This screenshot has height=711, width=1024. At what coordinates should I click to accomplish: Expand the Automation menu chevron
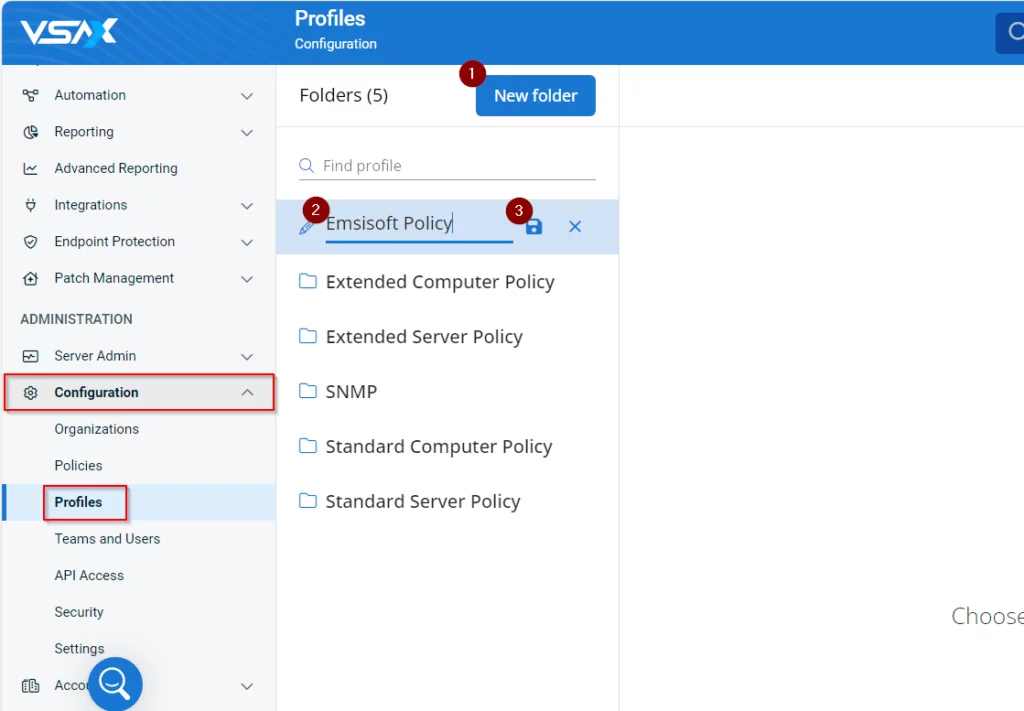tap(247, 96)
